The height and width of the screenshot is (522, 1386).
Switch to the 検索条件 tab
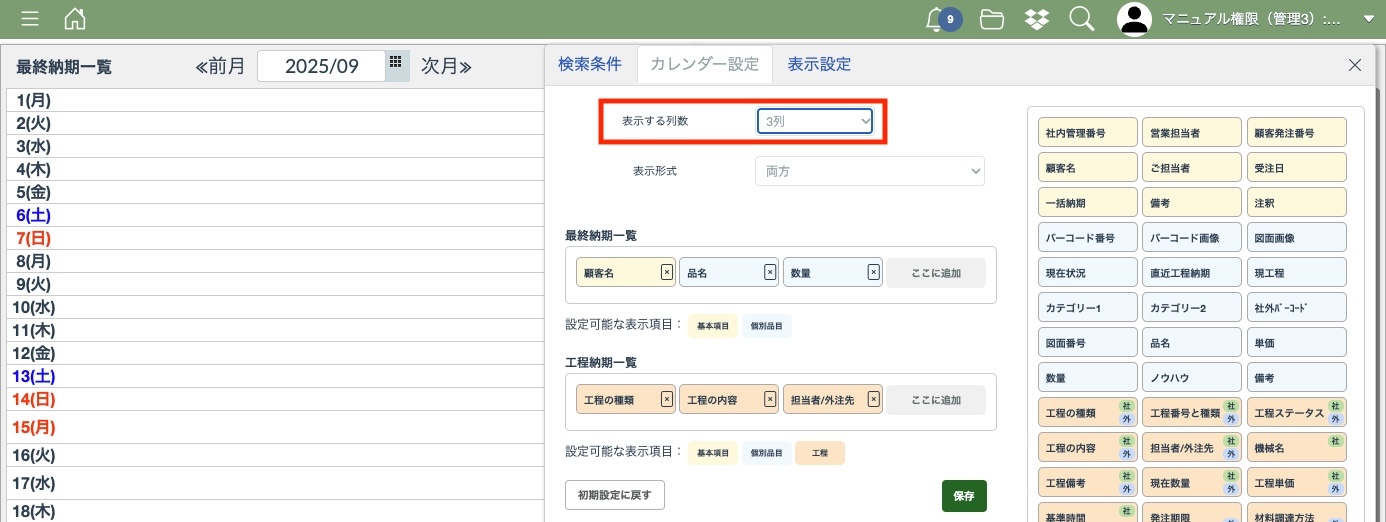coord(590,65)
